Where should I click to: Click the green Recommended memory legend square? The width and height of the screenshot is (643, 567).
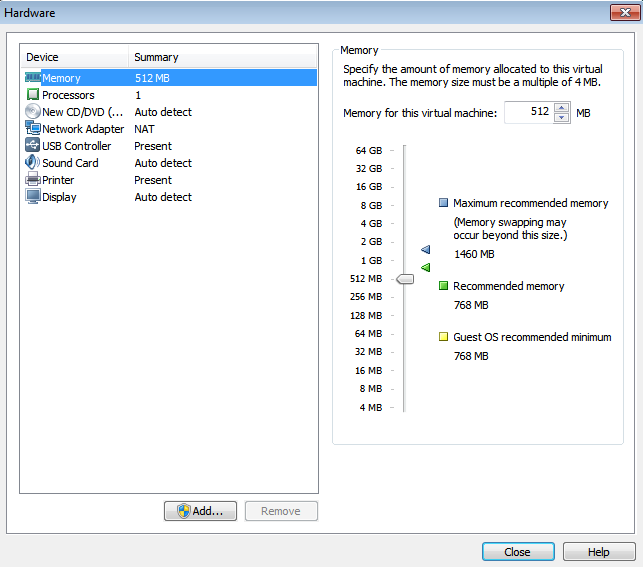(443, 285)
